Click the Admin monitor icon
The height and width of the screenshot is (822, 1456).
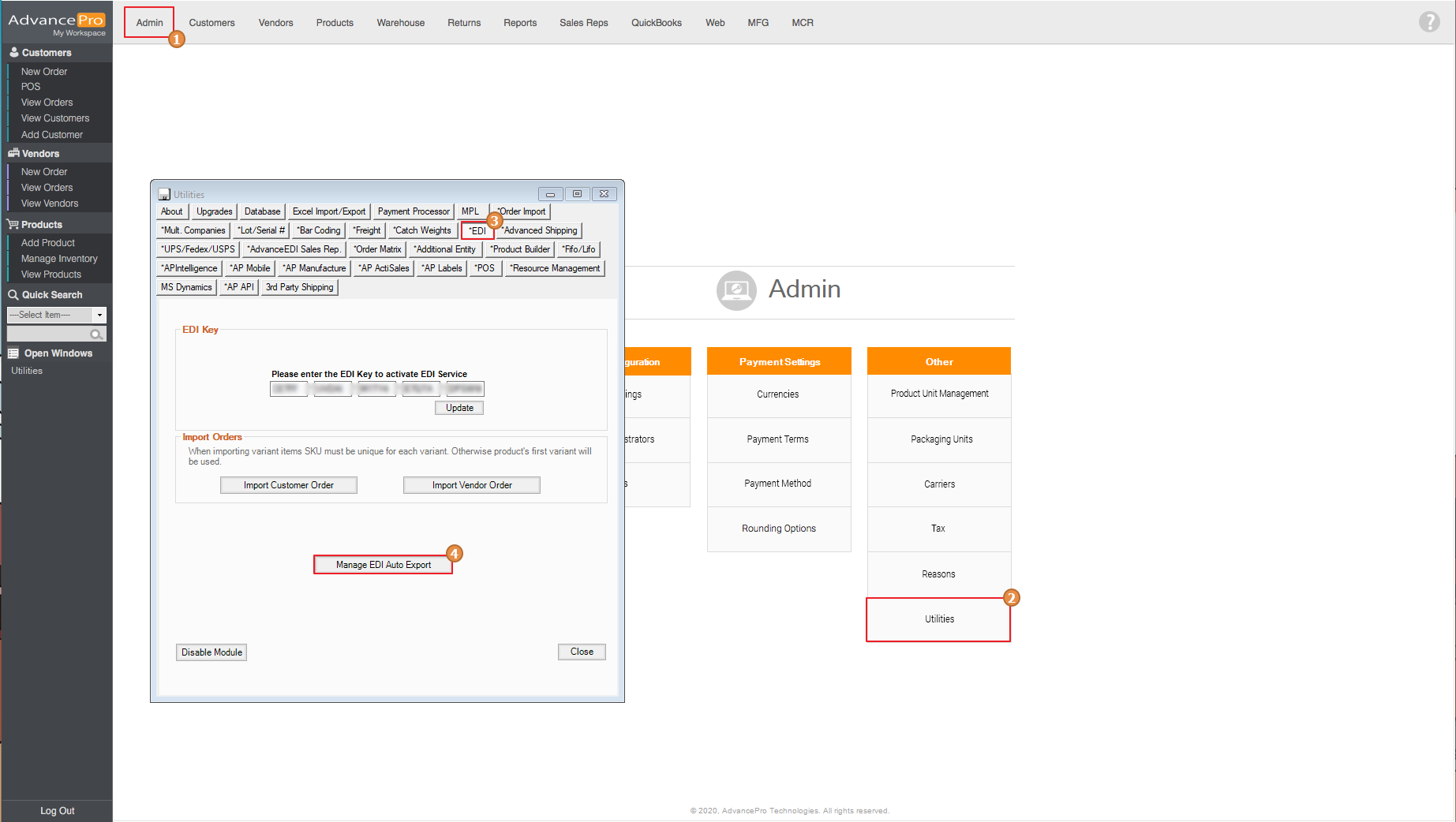(x=735, y=290)
